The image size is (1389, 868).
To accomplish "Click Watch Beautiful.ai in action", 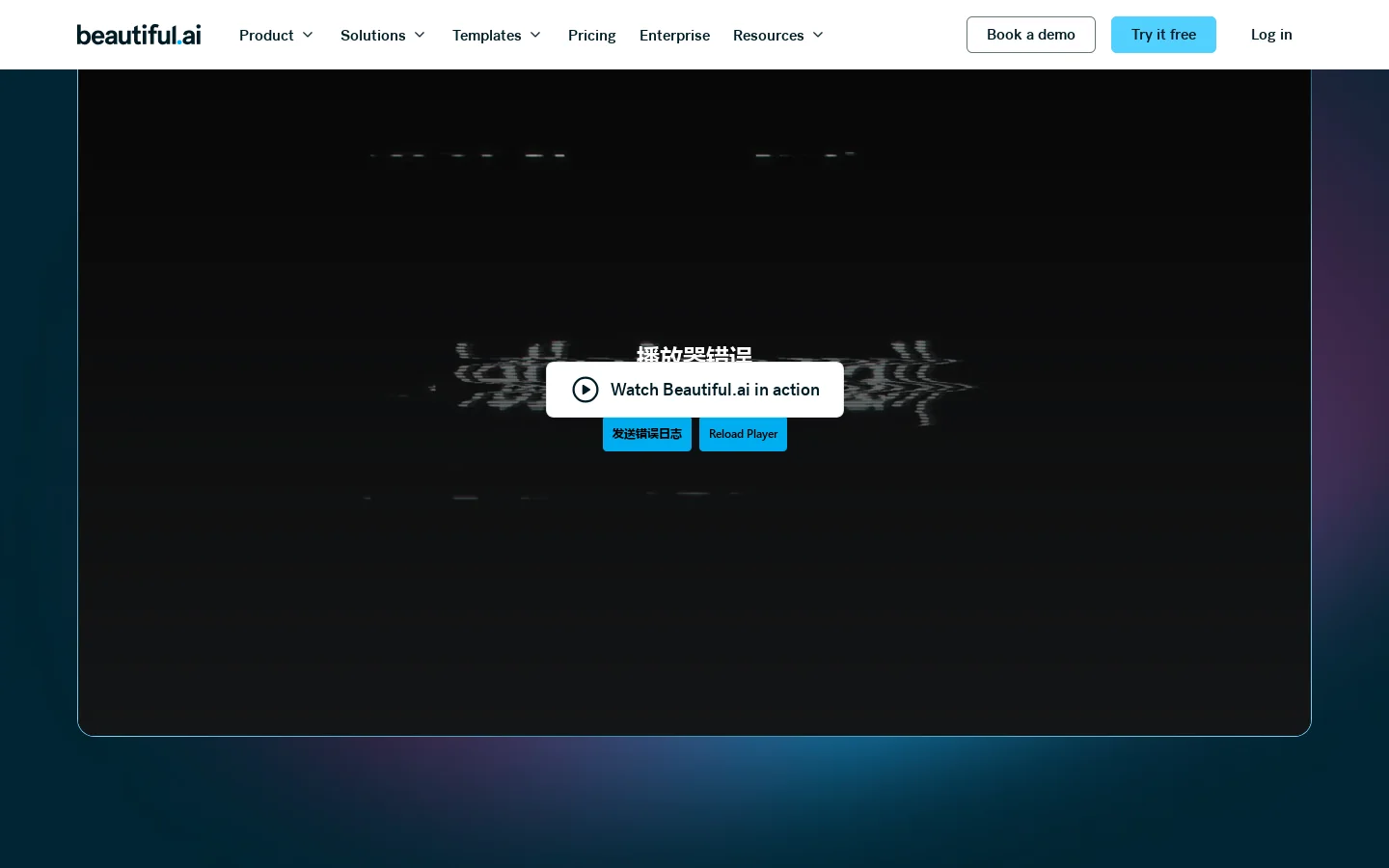I will 694,390.
